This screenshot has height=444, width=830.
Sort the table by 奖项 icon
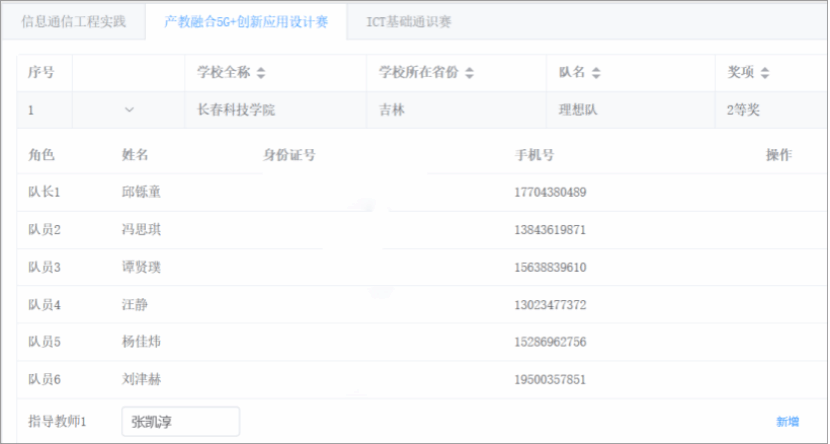(x=765, y=73)
